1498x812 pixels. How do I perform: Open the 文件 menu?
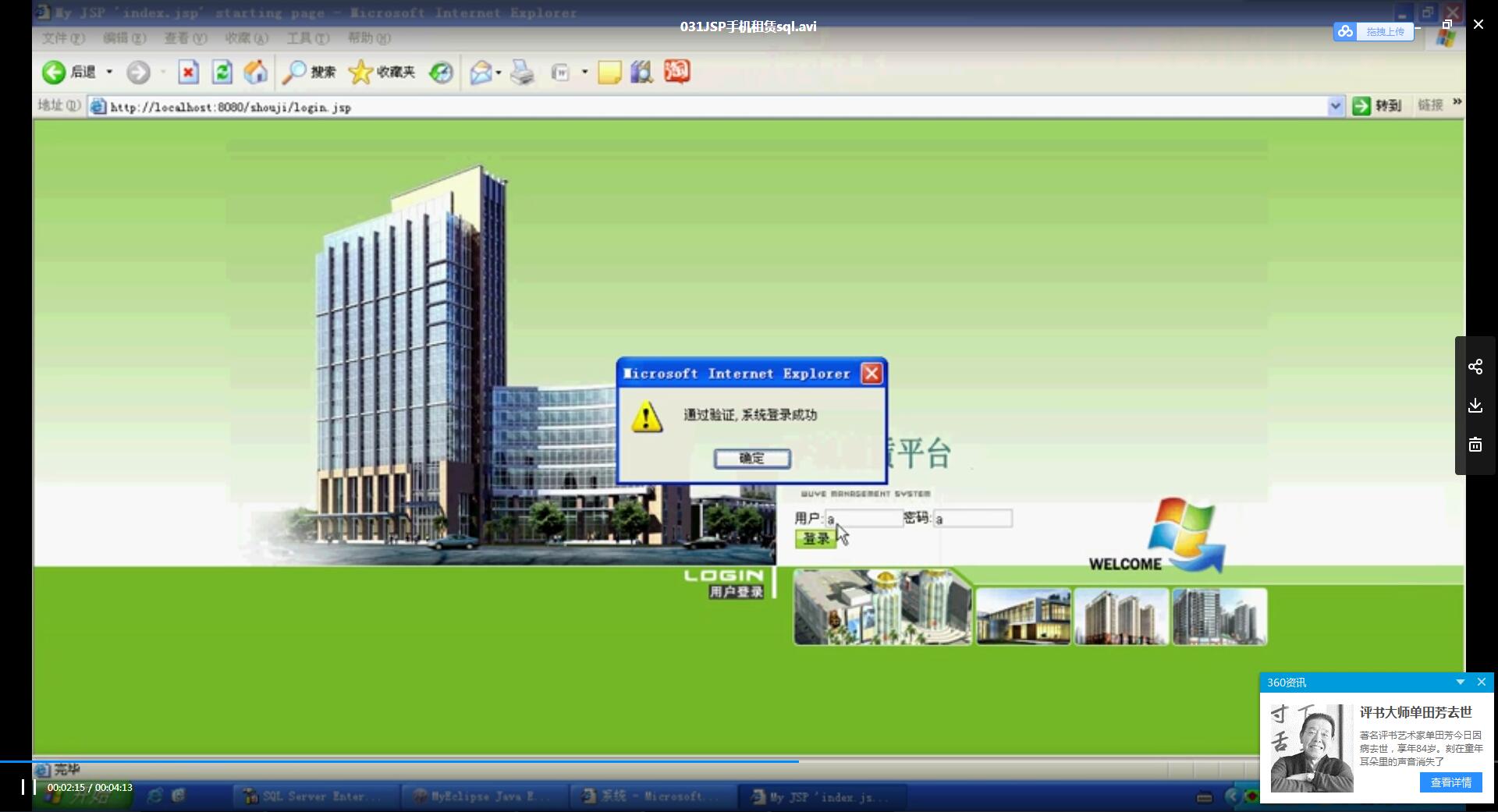62,38
